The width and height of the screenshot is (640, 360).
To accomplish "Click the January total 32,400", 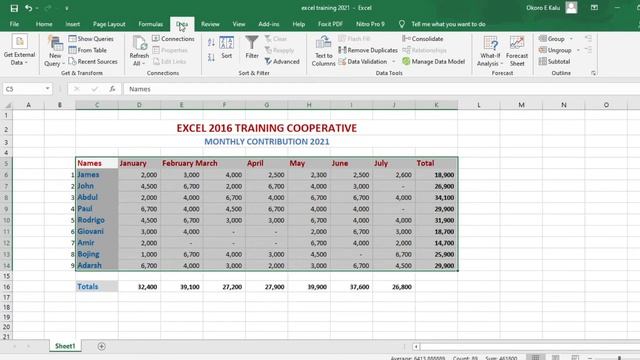I will pos(139,287).
